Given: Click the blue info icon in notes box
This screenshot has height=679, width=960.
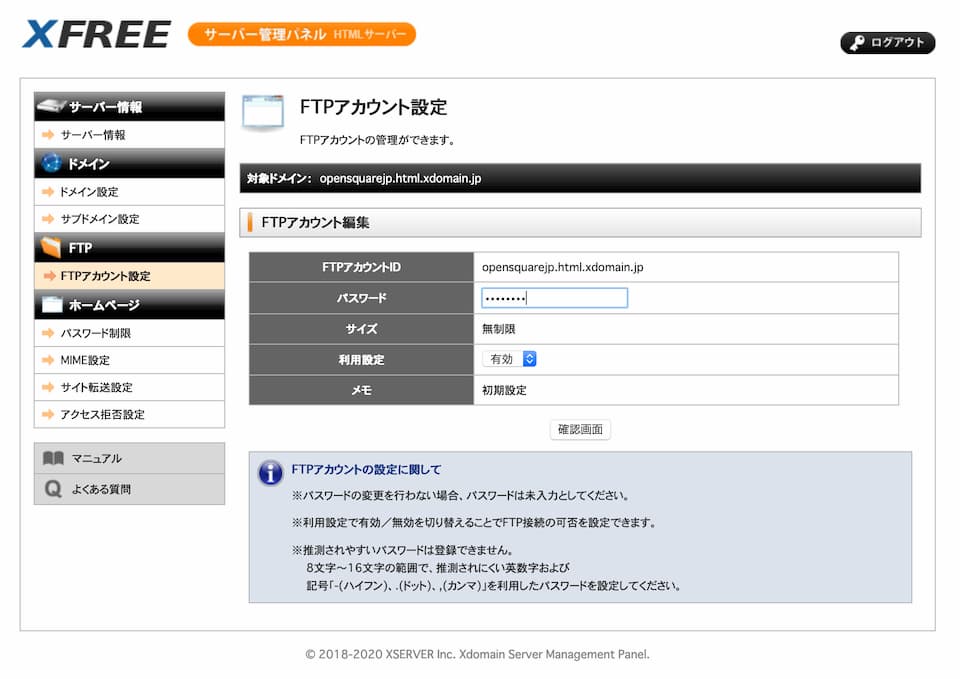Looking at the screenshot, I should 270,473.
